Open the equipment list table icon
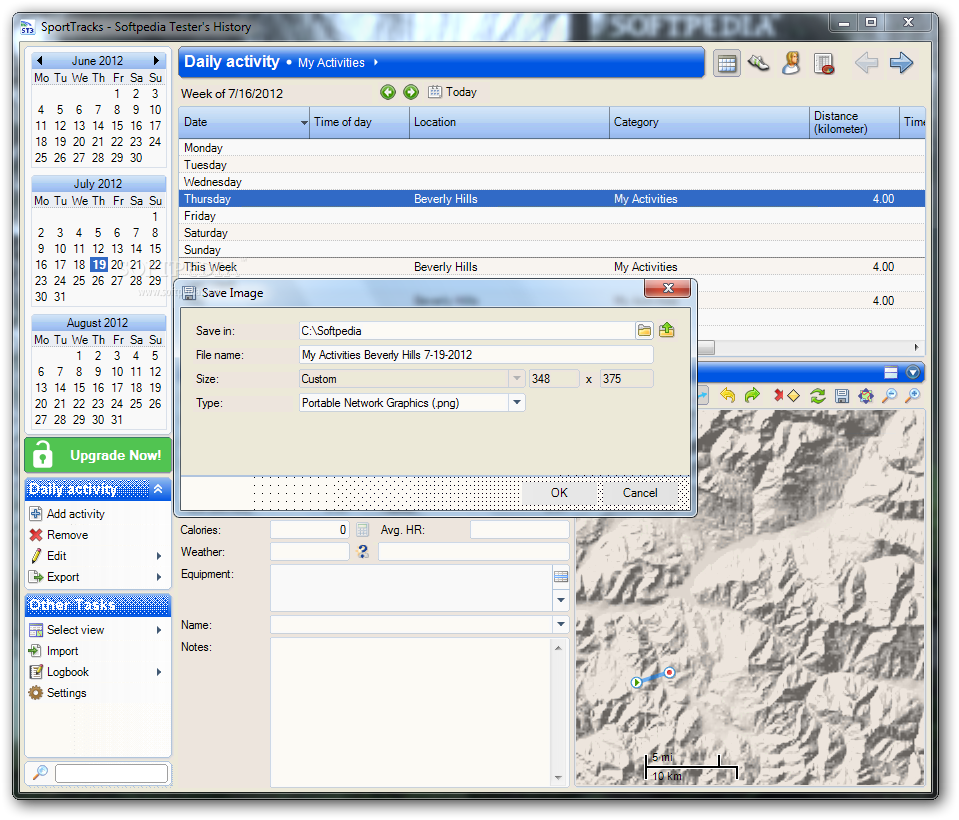 561,576
